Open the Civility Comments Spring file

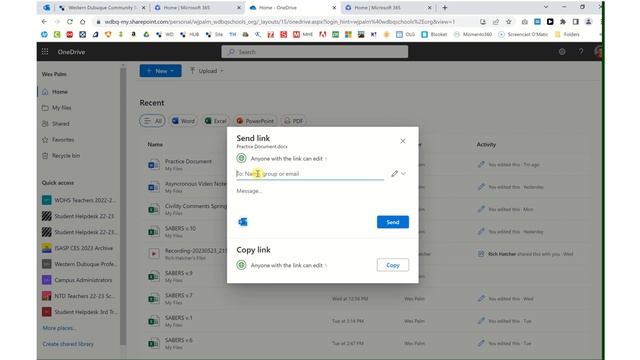(x=196, y=206)
